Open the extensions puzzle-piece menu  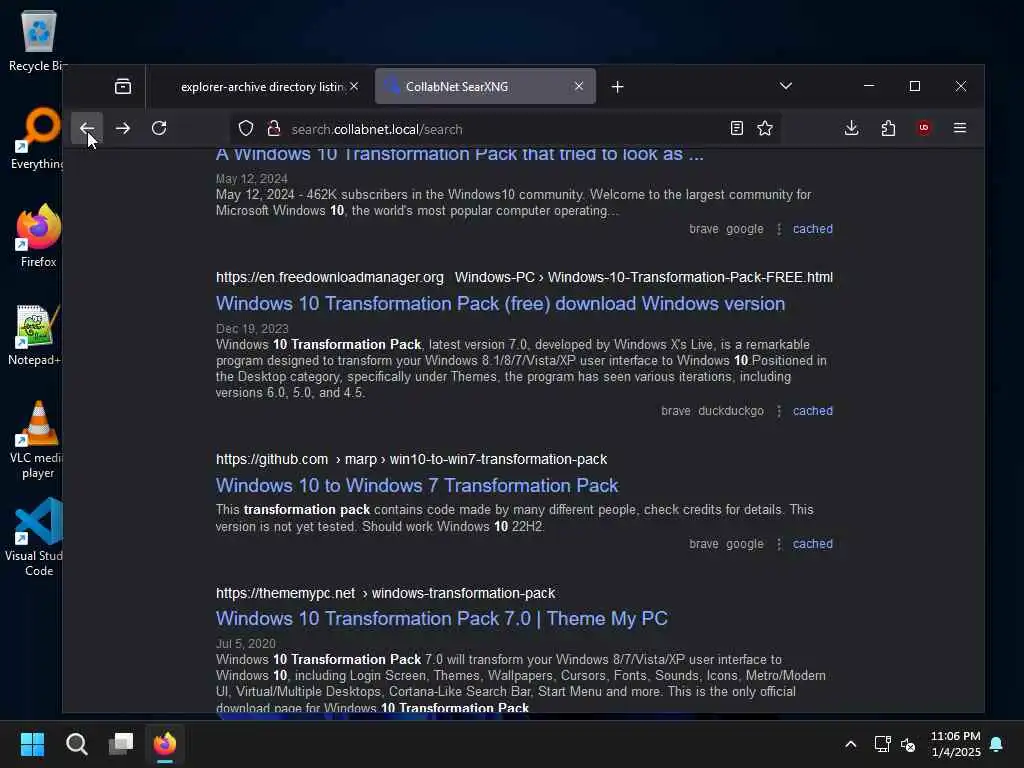click(888, 128)
